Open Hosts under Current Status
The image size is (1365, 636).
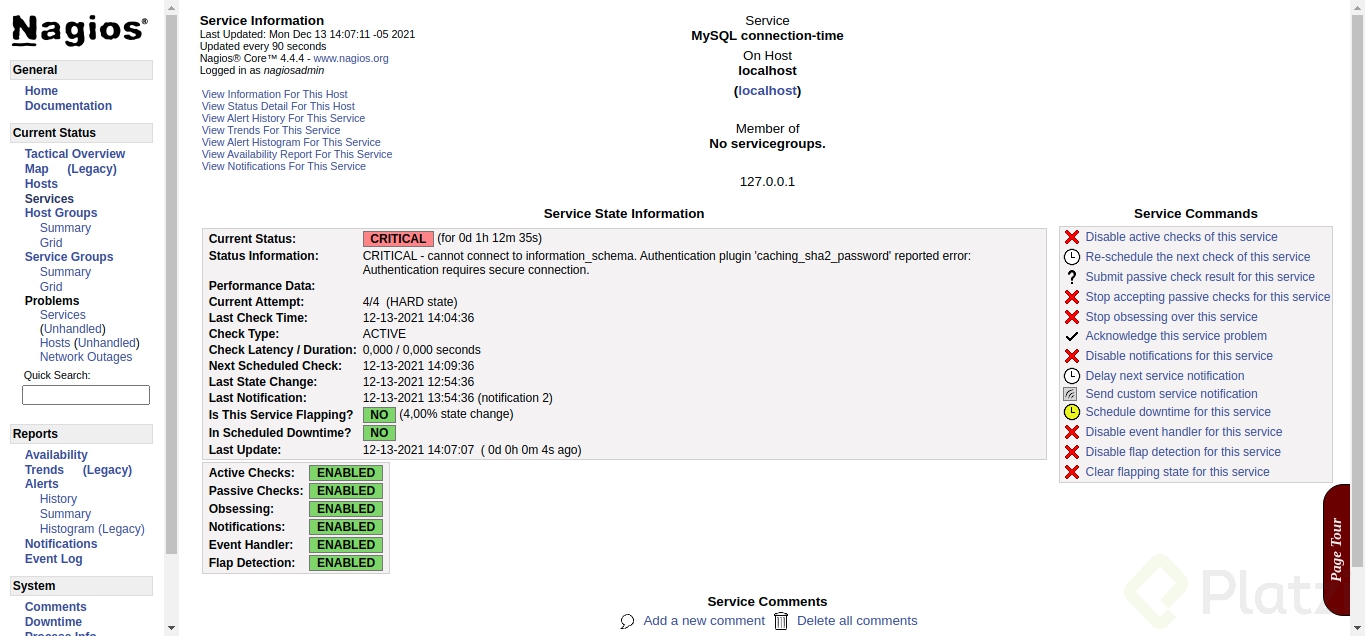pyautogui.click(x=41, y=184)
